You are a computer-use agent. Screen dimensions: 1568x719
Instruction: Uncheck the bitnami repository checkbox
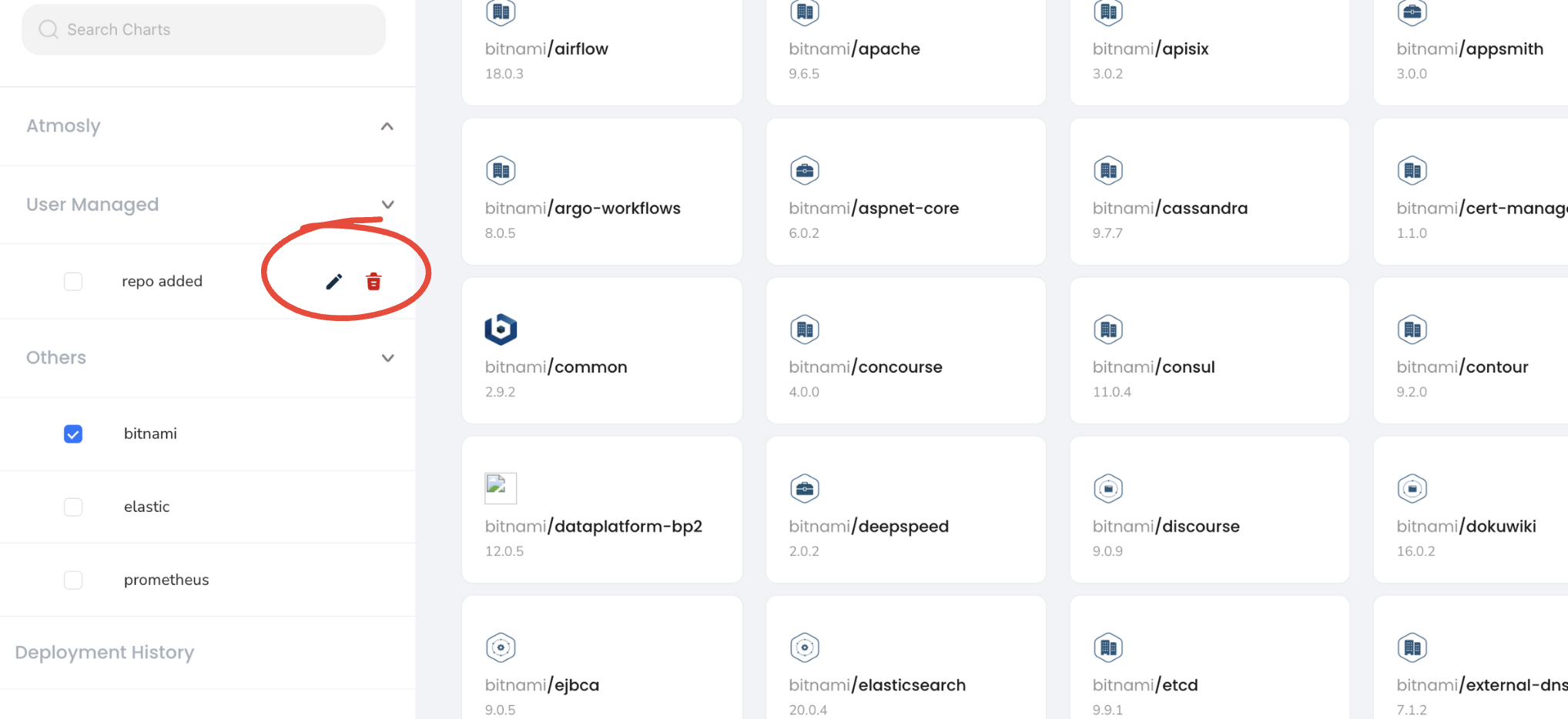[x=73, y=434]
